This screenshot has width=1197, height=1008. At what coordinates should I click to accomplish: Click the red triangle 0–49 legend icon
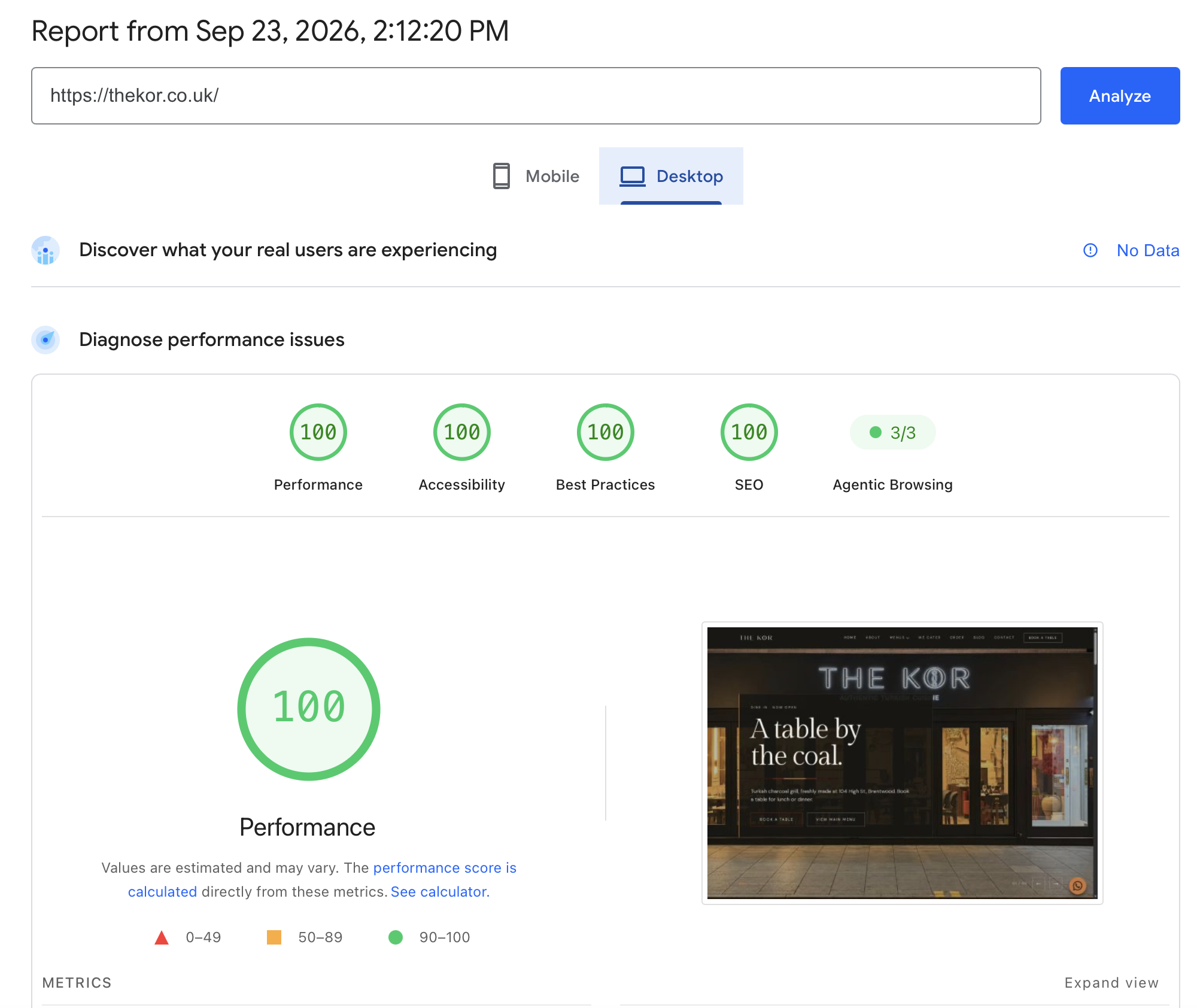(162, 937)
